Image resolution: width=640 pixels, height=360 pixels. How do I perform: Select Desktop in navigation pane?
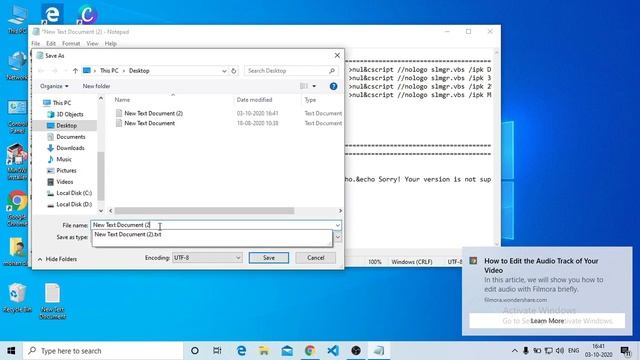pos(62,125)
